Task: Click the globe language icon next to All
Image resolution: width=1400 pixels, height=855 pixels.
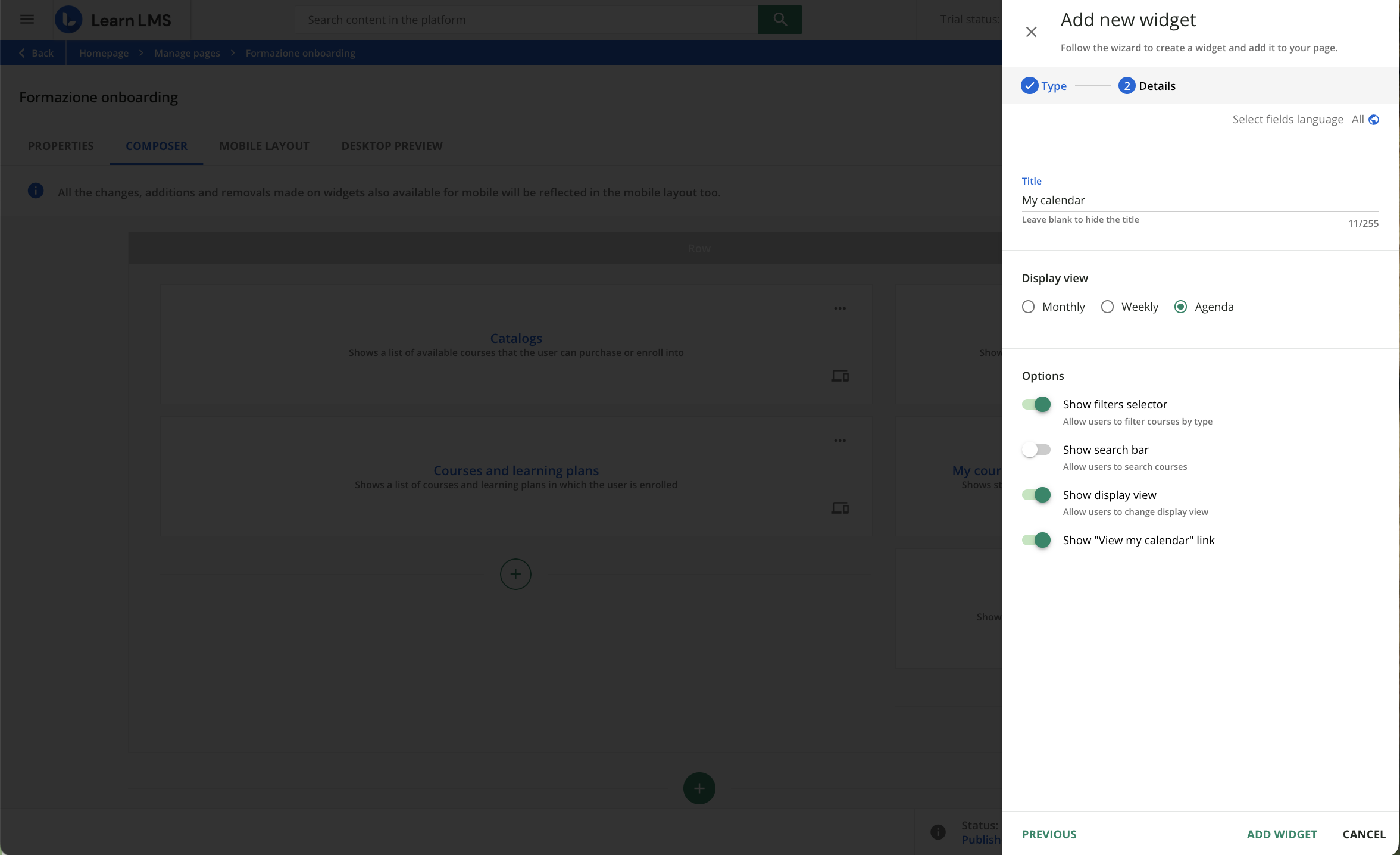Action: click(1374, 120)
